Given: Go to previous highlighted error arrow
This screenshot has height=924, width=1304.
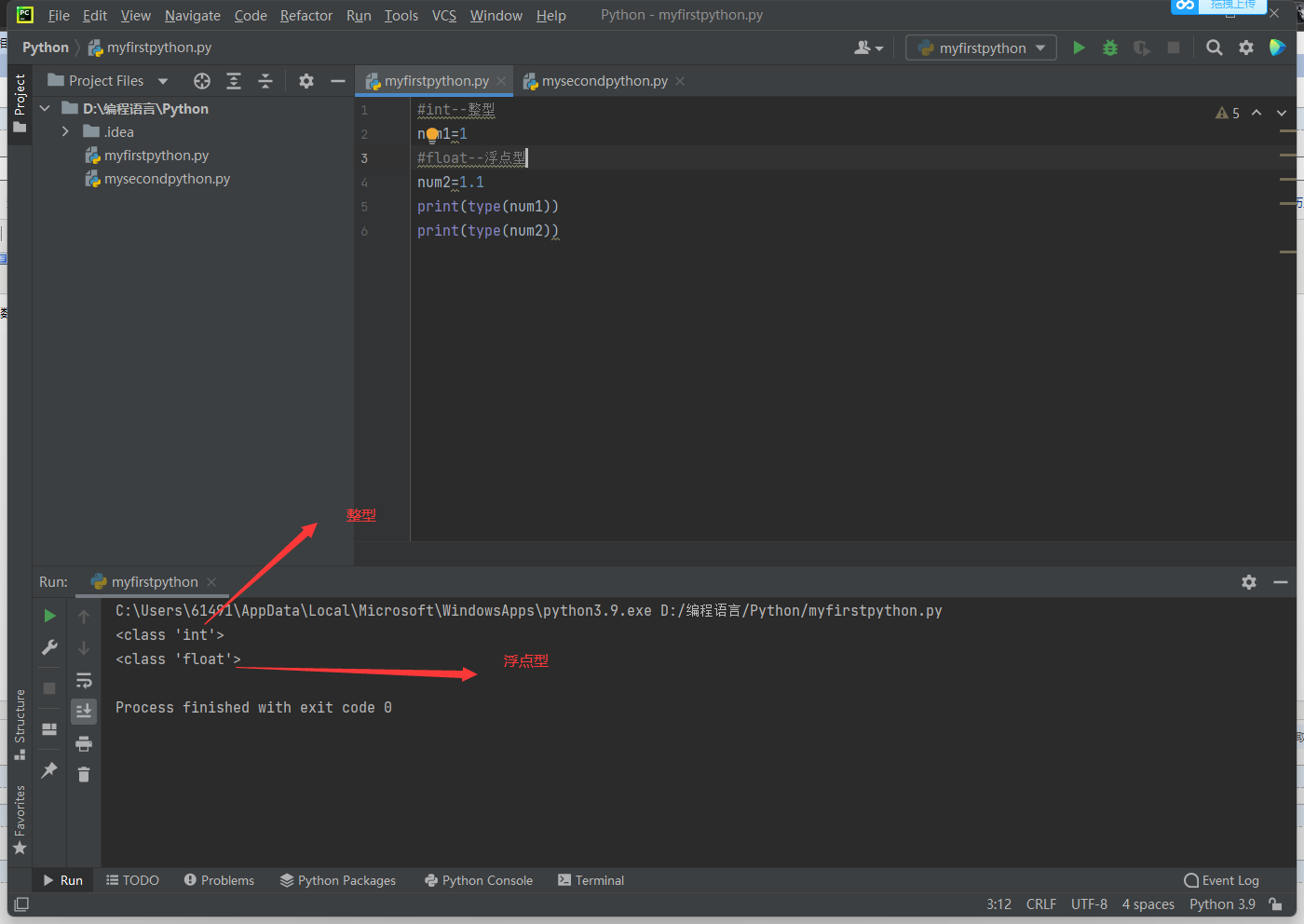Looking at the screenshot, I should tap(1256, 113).
